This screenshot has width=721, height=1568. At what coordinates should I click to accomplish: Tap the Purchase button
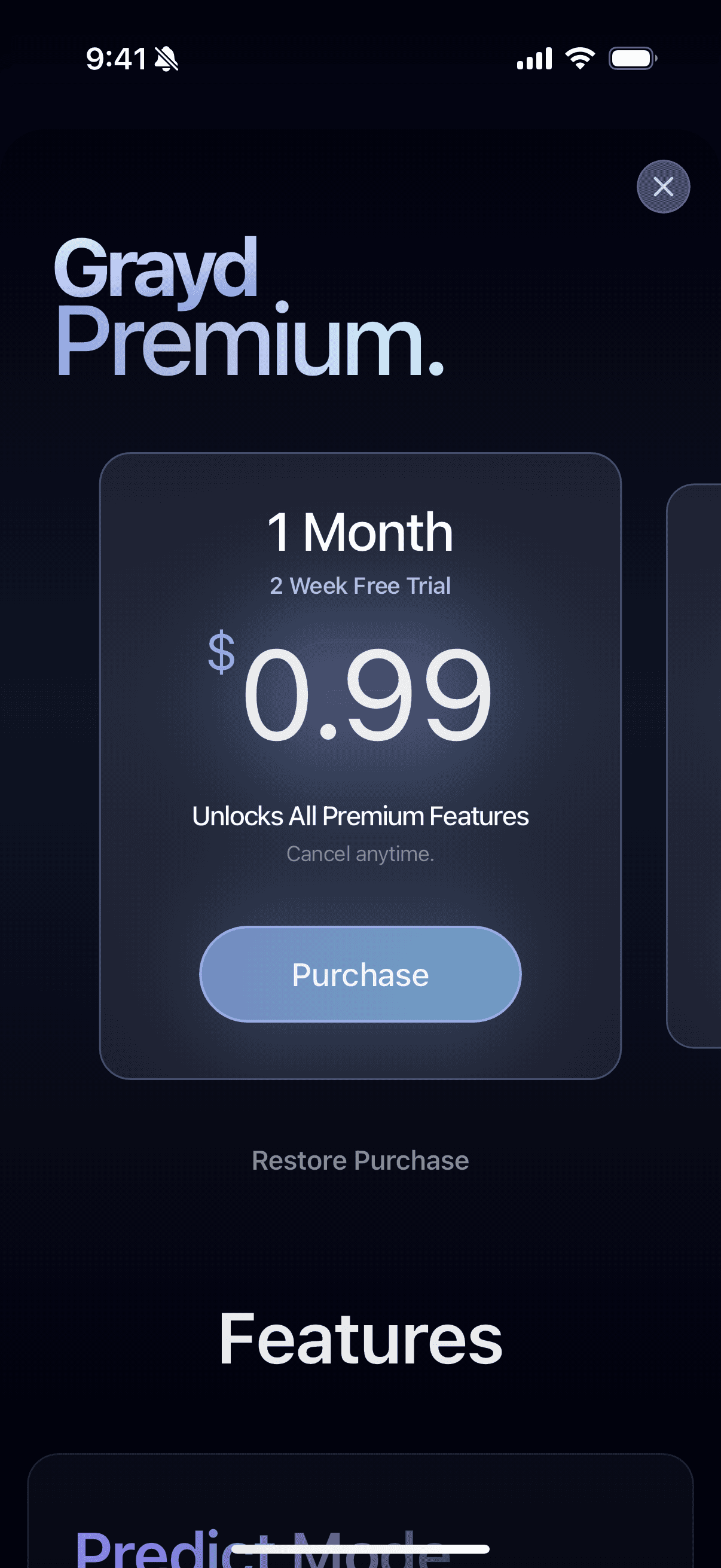(360, 974)
